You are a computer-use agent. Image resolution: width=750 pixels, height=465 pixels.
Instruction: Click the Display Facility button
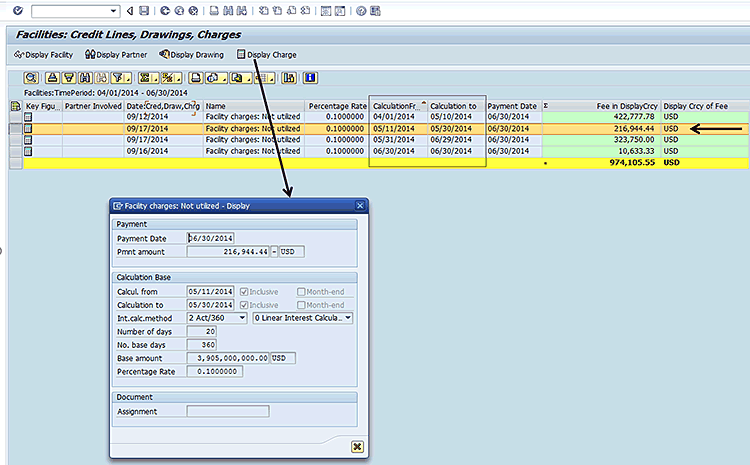pos(44,54)
